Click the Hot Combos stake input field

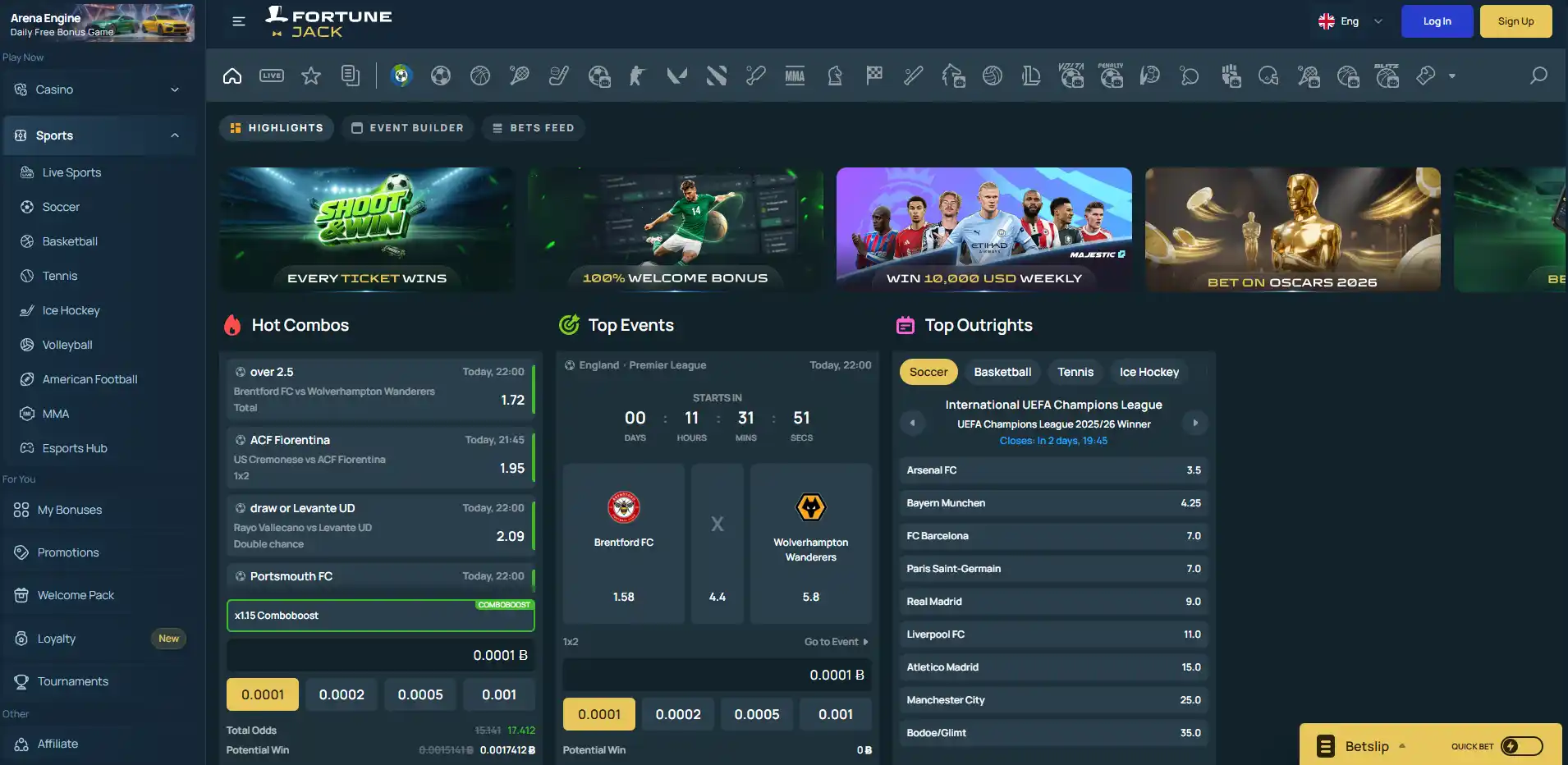pos(381,655)
